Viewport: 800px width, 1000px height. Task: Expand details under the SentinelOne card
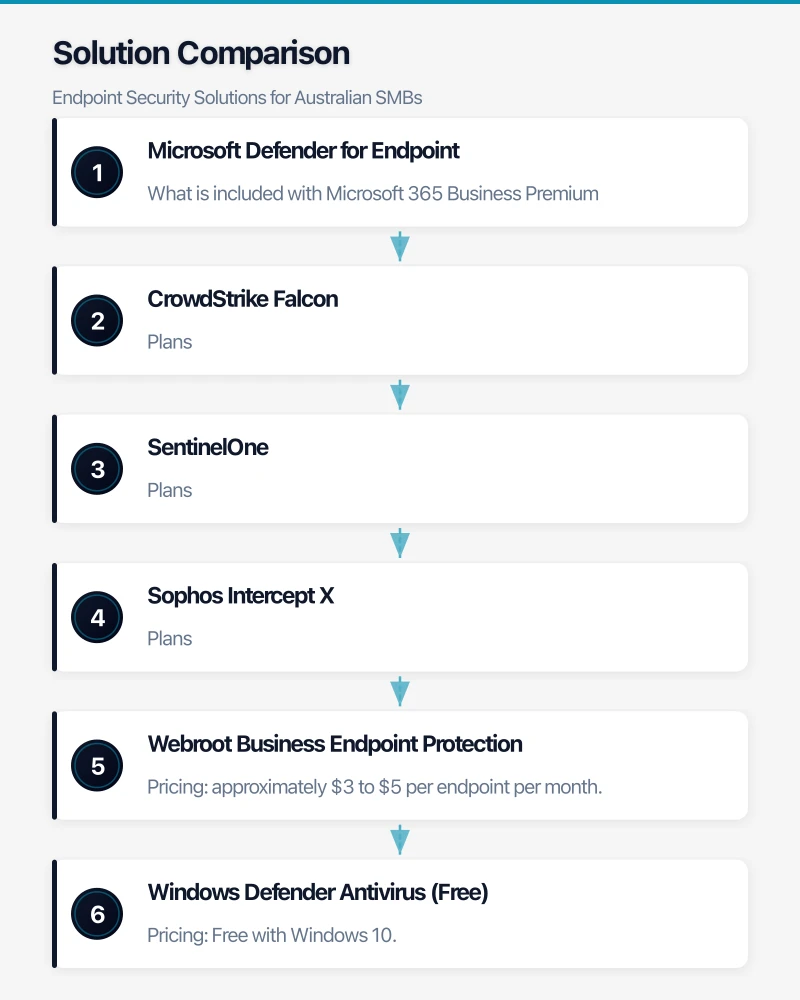point(170,490)
